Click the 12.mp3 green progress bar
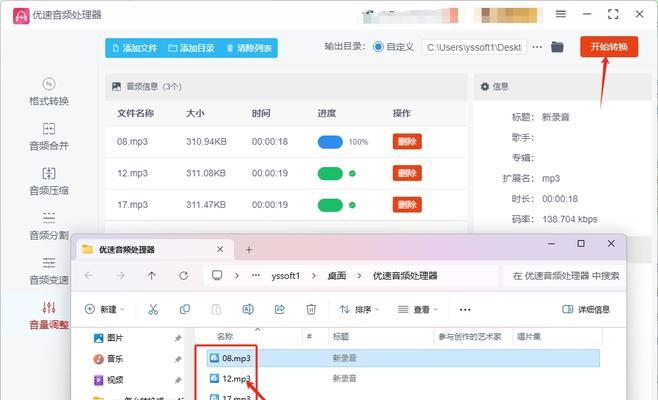Image resolution: width=658 pixels, height=400 pixels. point(330,173)
